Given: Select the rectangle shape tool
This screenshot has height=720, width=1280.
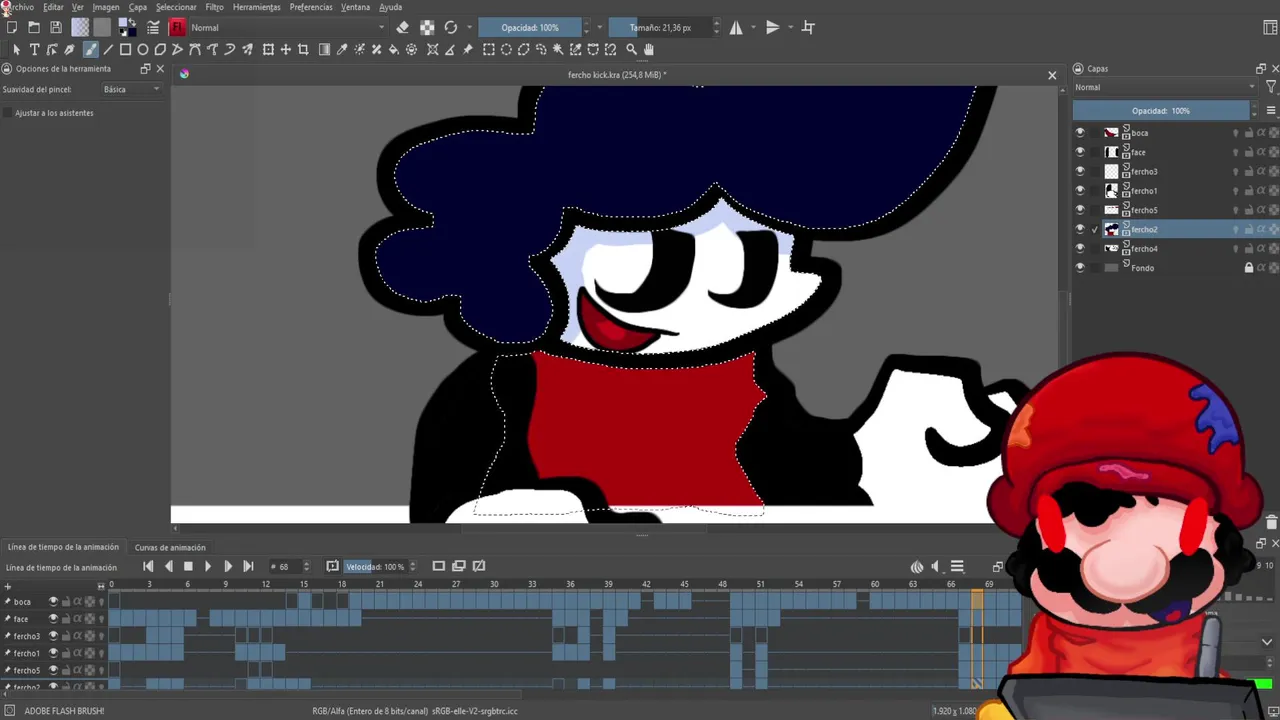Looking at the screenshot, I should (x=125, y=49).
